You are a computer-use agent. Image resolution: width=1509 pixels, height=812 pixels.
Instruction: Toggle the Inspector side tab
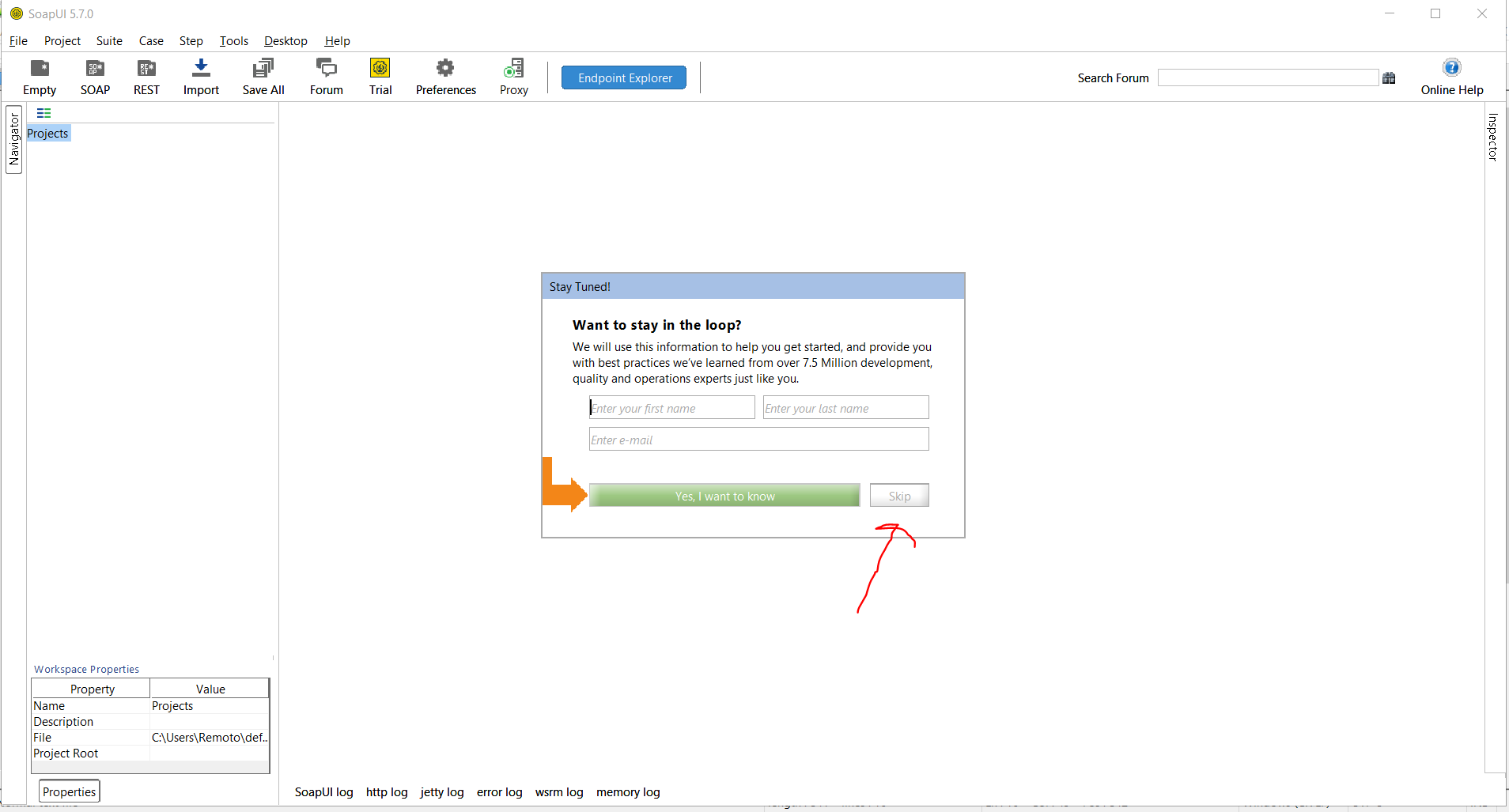pyautogui.click(x=1493, y=138)
